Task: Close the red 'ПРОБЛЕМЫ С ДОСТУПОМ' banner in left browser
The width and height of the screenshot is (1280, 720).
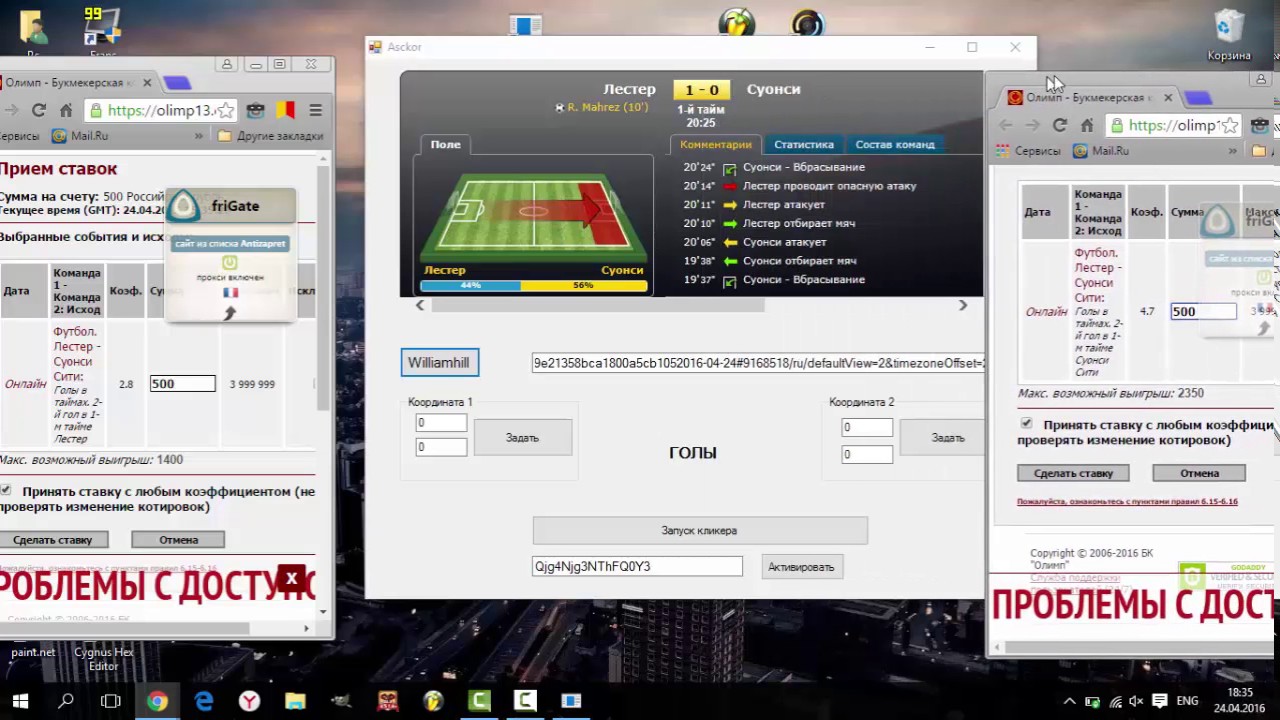Action: click(x=291, y=578)
